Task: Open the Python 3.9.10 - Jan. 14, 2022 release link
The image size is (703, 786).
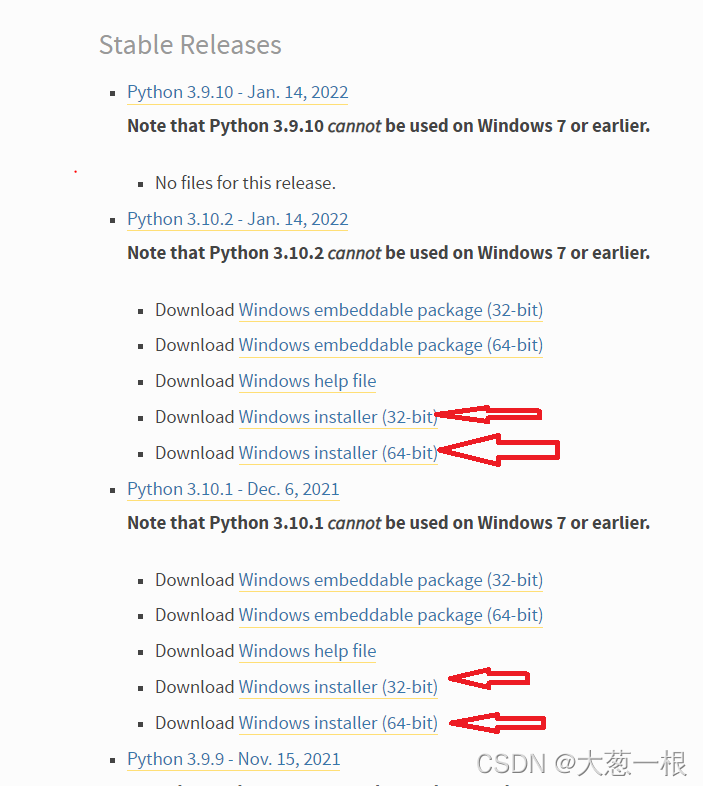Action: pos(237,93)
